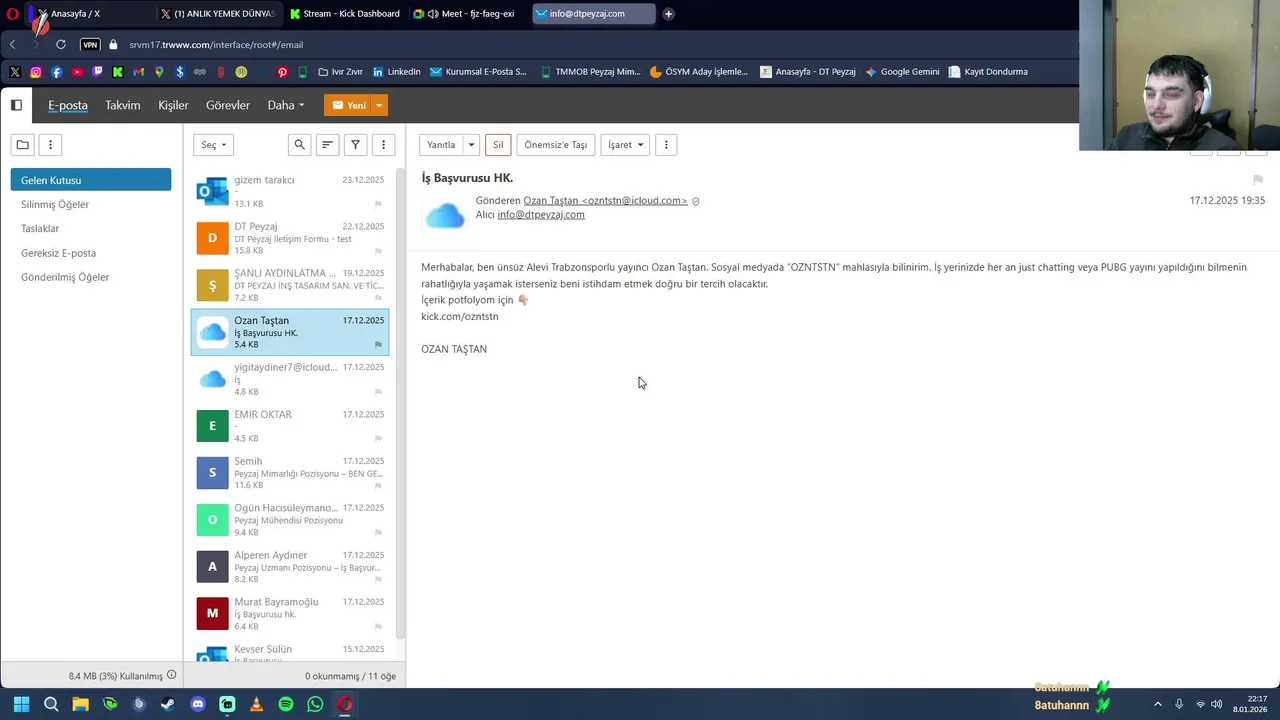Open the LinkedIn bookmark

[x=396, y=72]
